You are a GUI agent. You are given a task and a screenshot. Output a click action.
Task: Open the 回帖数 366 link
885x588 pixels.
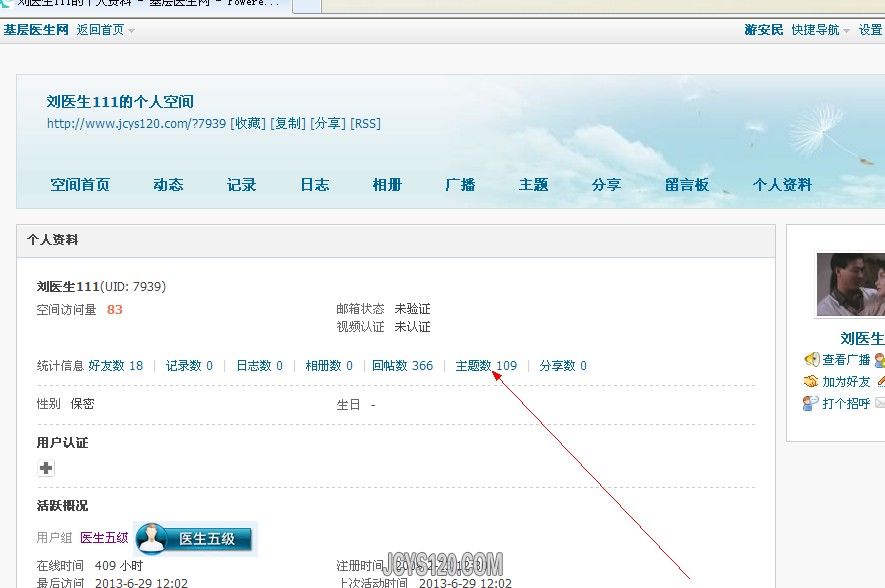[402, 366]
